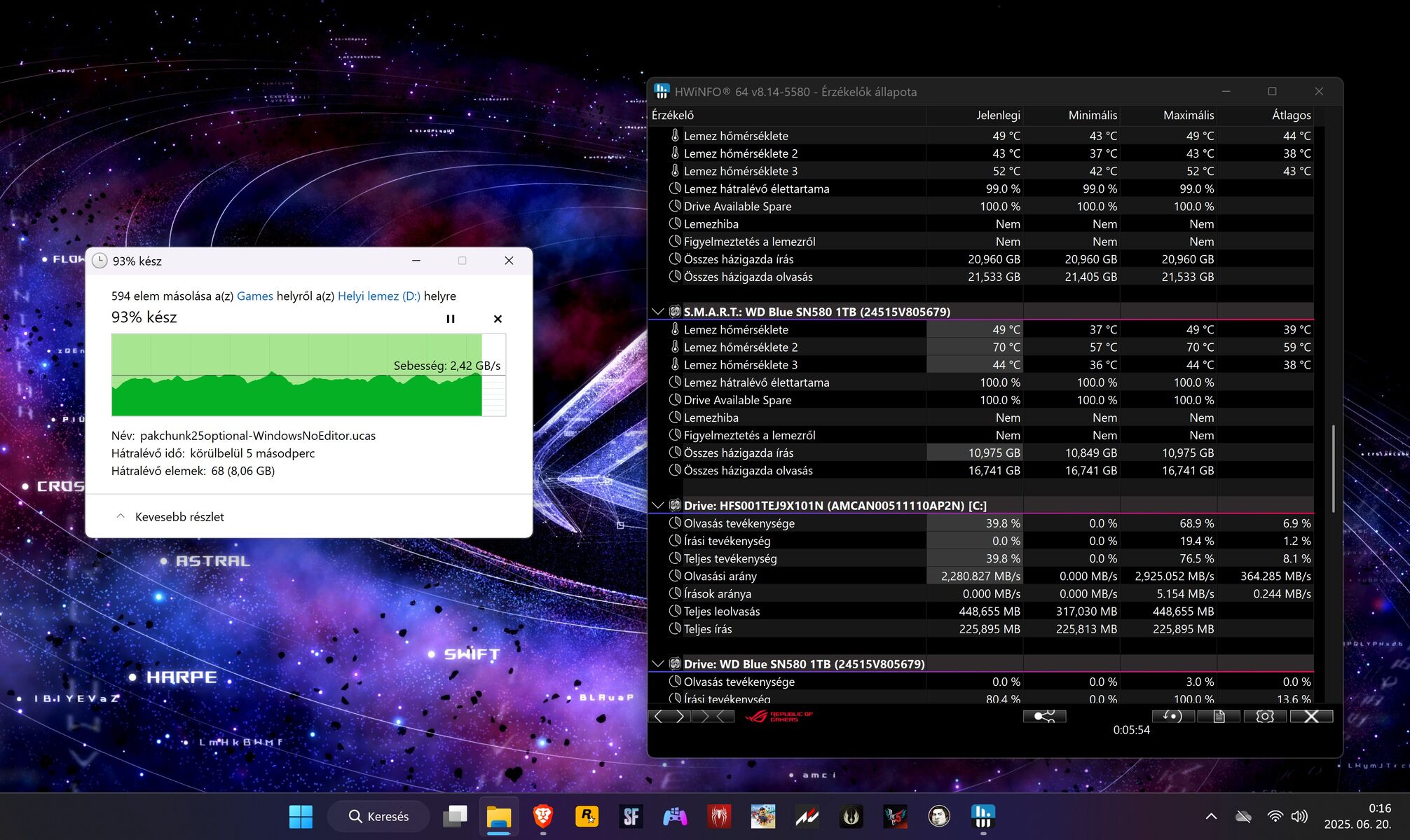Start logging with the document icon button
The width and height of the screenshot is (1410, 840).
tap(1219, 716)
